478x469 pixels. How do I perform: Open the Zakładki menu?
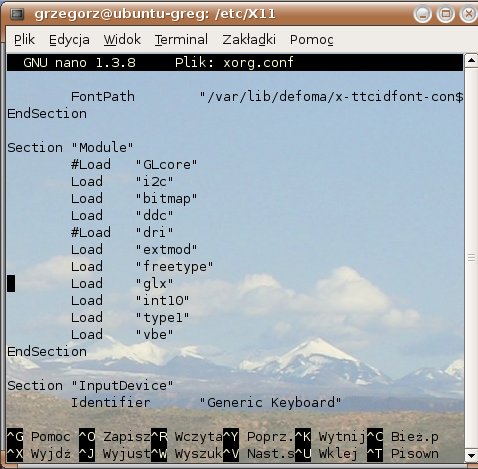[249, 40]
